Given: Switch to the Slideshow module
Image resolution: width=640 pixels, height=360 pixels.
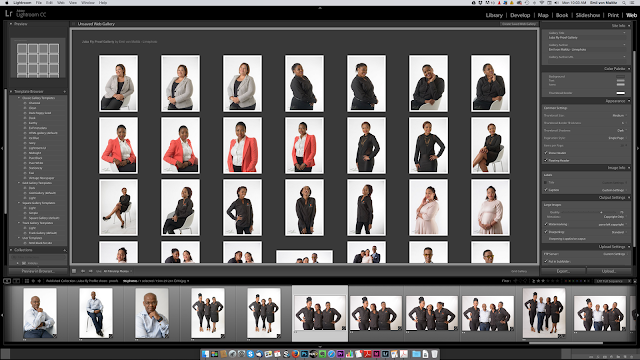Looking at the screenshot, I should 588,15.
